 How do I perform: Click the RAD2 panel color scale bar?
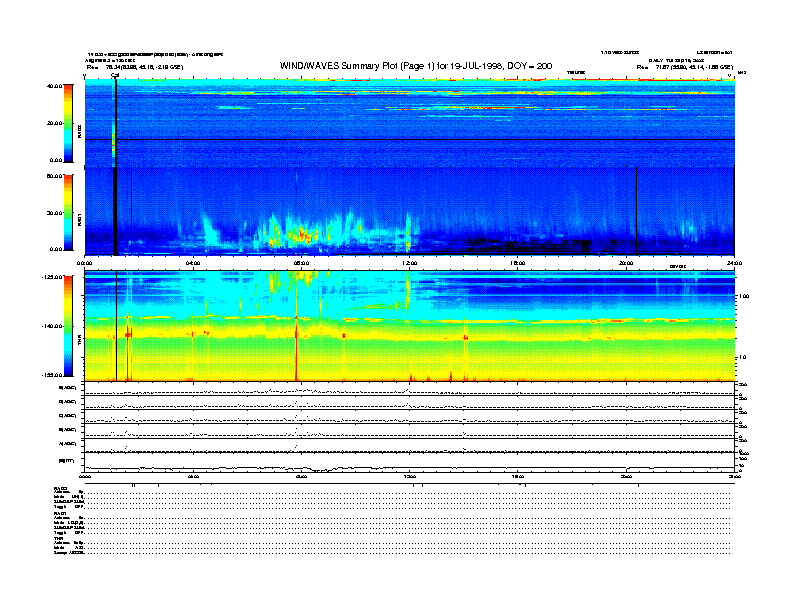pyautogui.click(x=68, y=124)
